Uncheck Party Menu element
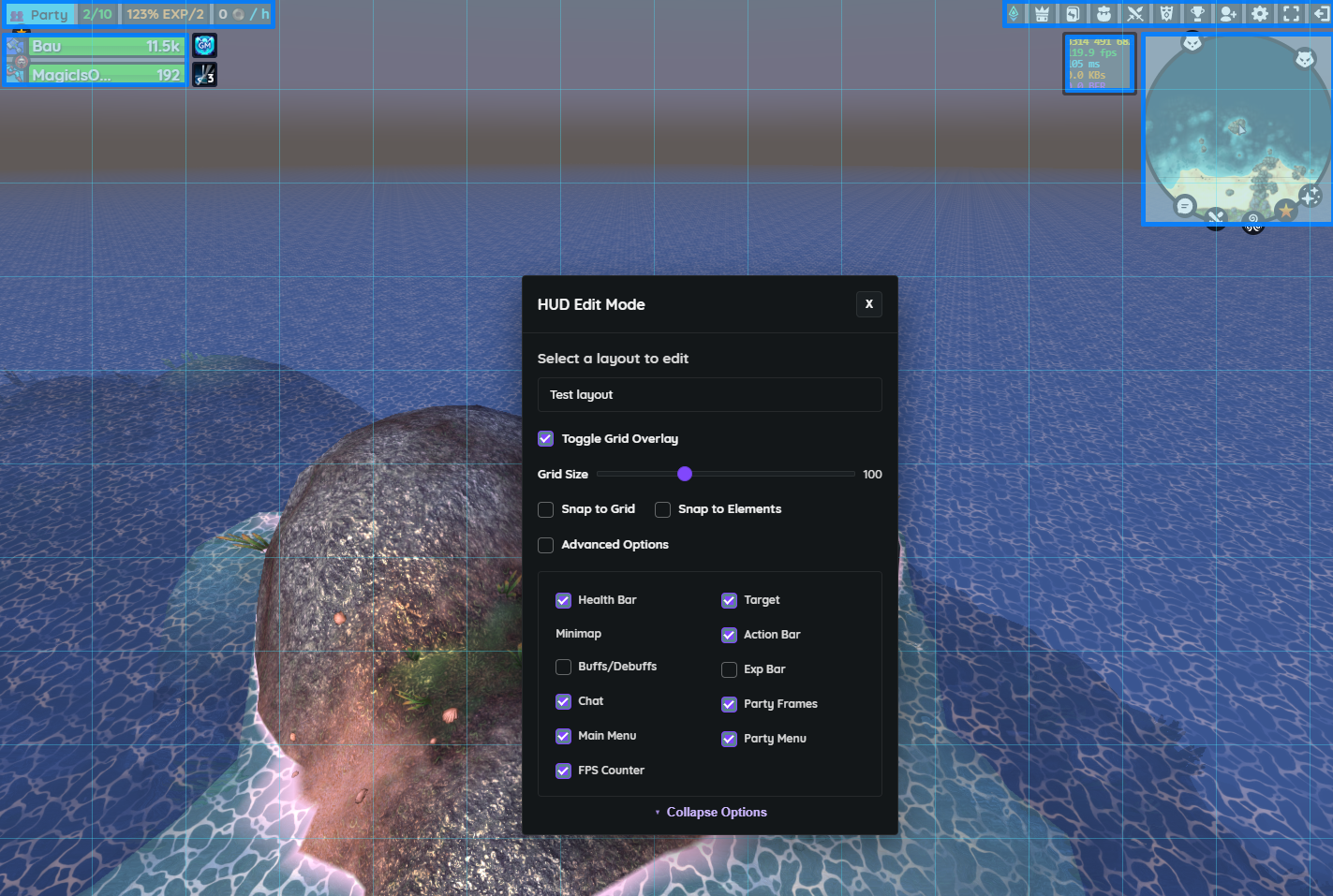1333x896 pixels. click(x=729, y=739)
